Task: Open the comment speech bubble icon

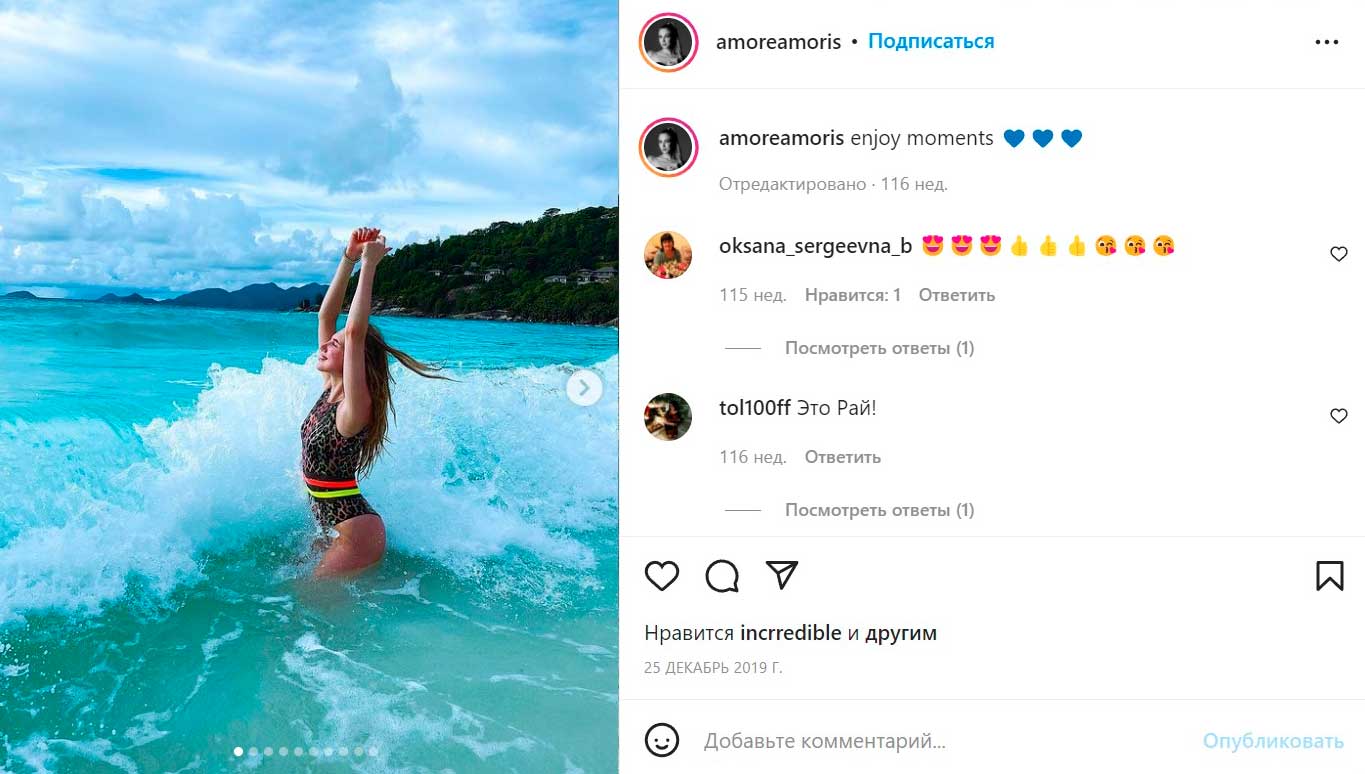Action: pos(722,576)
